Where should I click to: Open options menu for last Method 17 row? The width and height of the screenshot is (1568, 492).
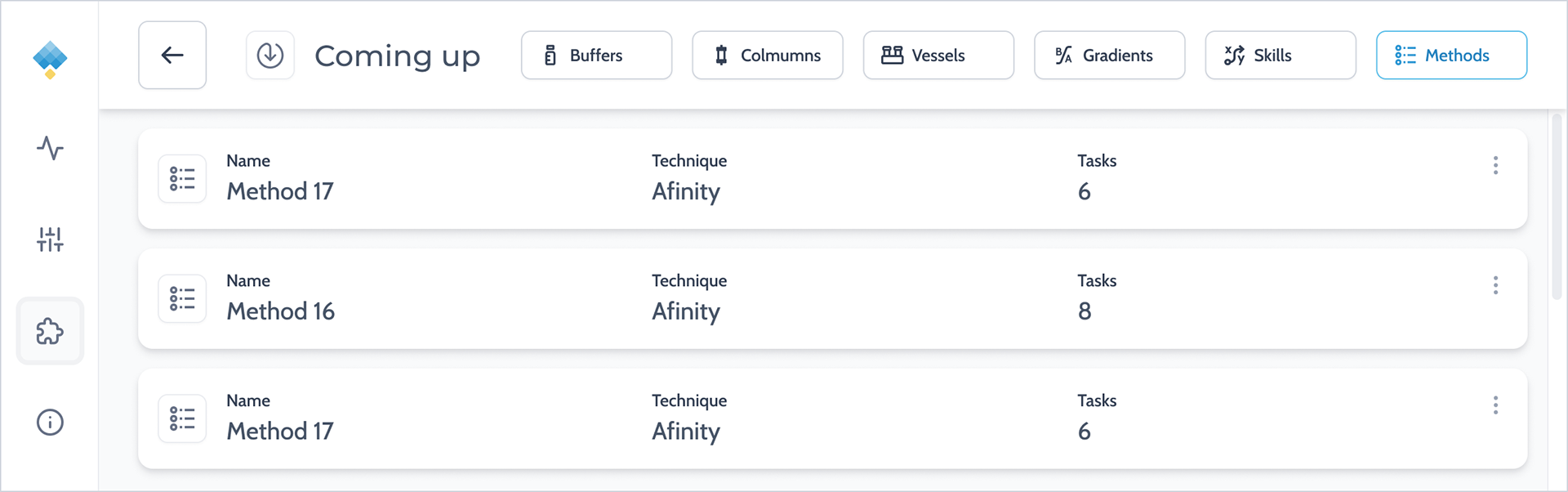pos(1495,405)
